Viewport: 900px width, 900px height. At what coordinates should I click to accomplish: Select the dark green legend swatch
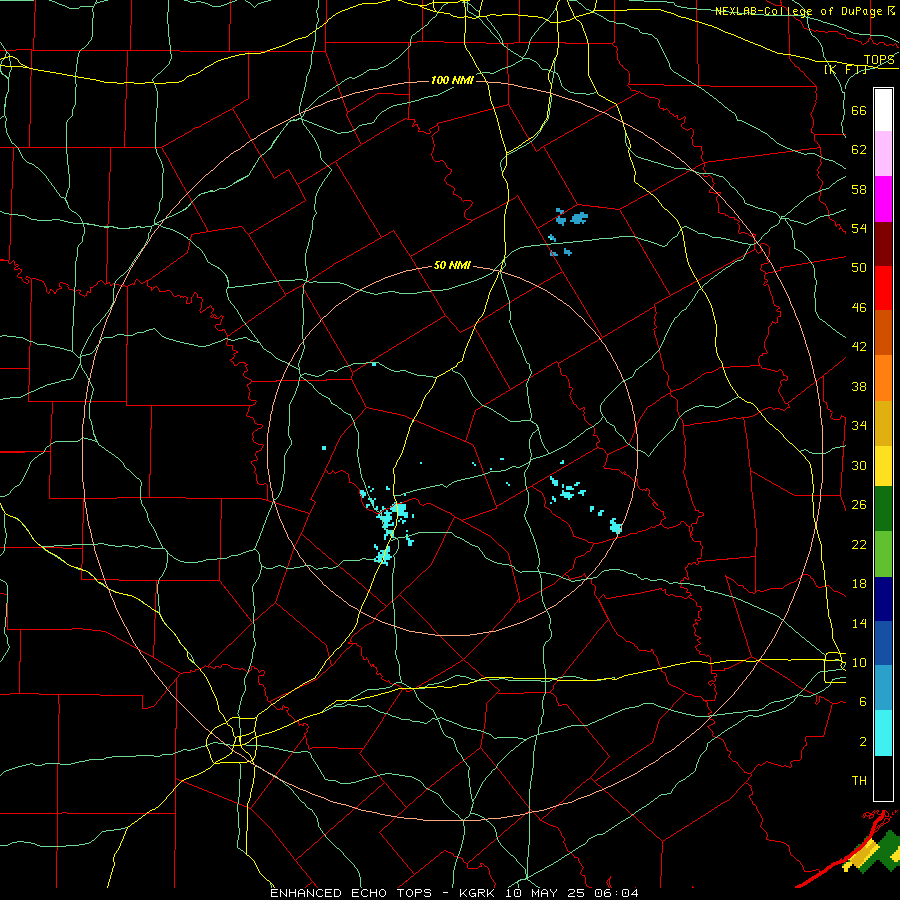(883, 509)
